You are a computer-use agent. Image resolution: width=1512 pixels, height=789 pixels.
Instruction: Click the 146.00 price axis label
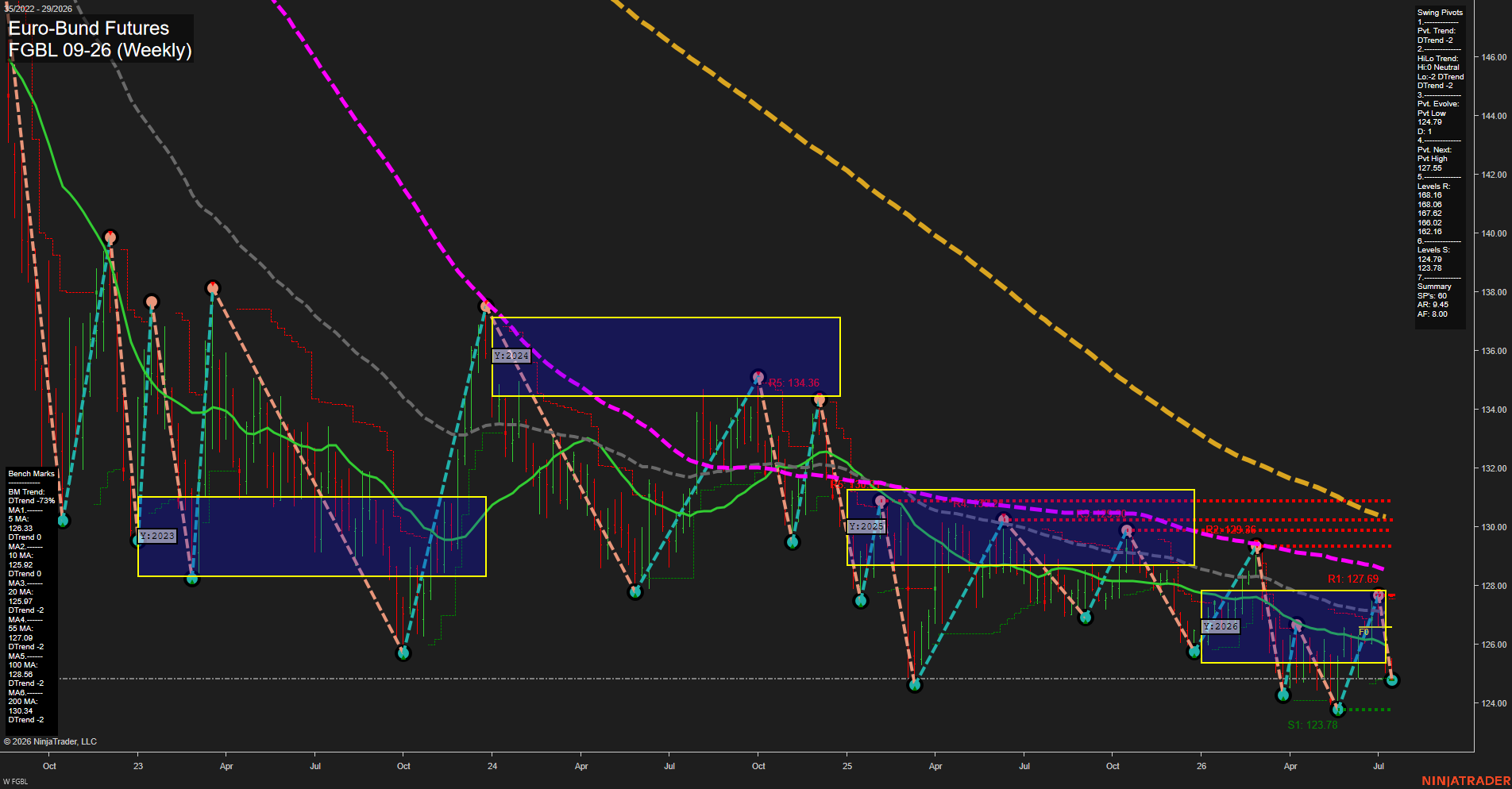(1494, 57)
